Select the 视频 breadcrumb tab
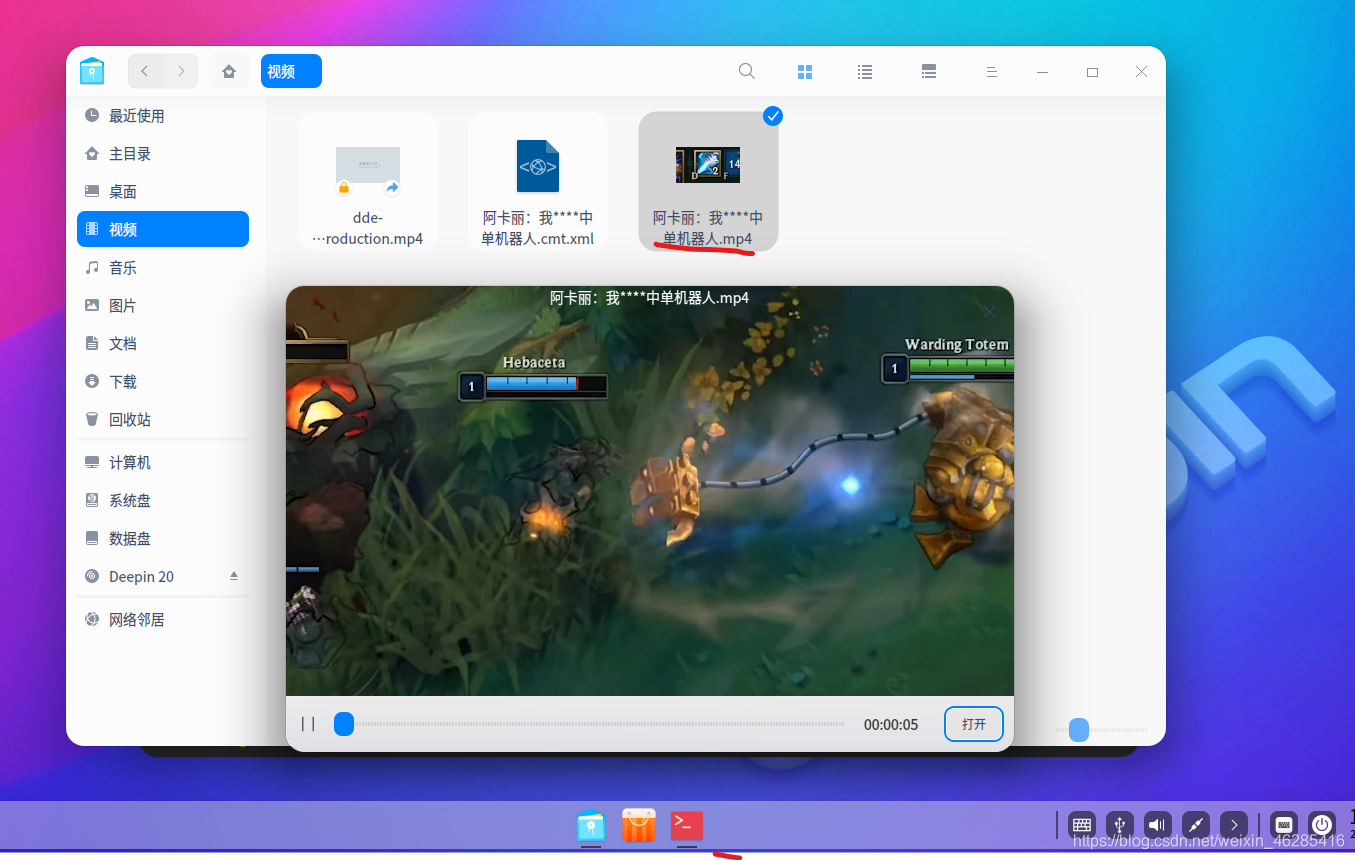This screenshot has height=860, width=1355. point(291,71)
